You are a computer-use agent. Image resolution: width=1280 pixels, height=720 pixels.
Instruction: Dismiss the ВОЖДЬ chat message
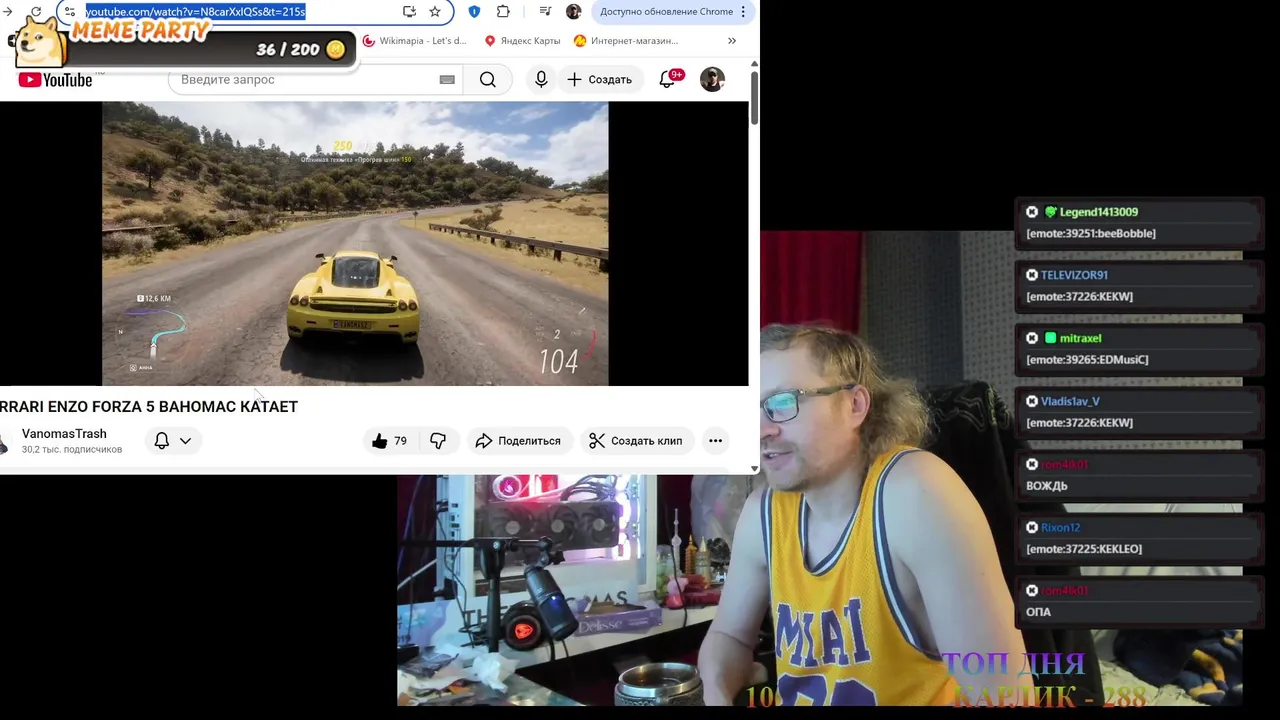coord(1032,464)
